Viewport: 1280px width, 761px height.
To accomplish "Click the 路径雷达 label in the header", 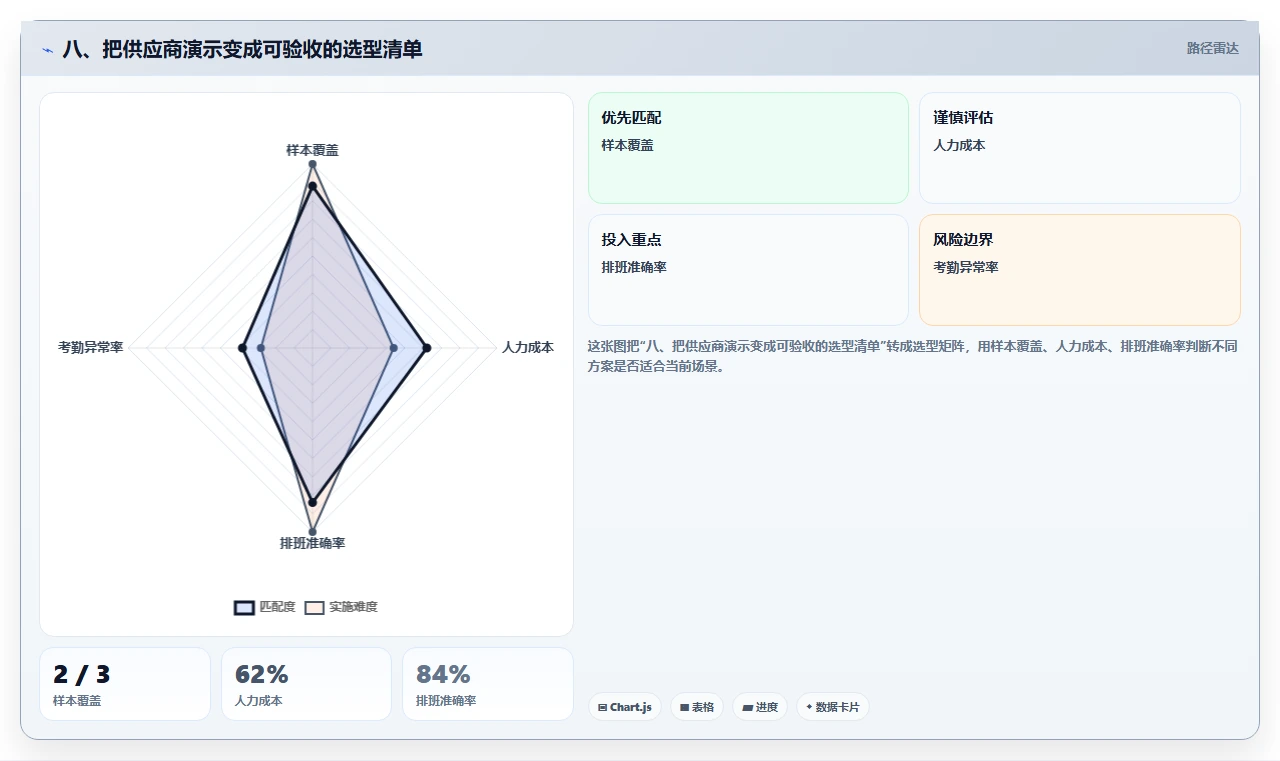I will tap(1212, 48).
